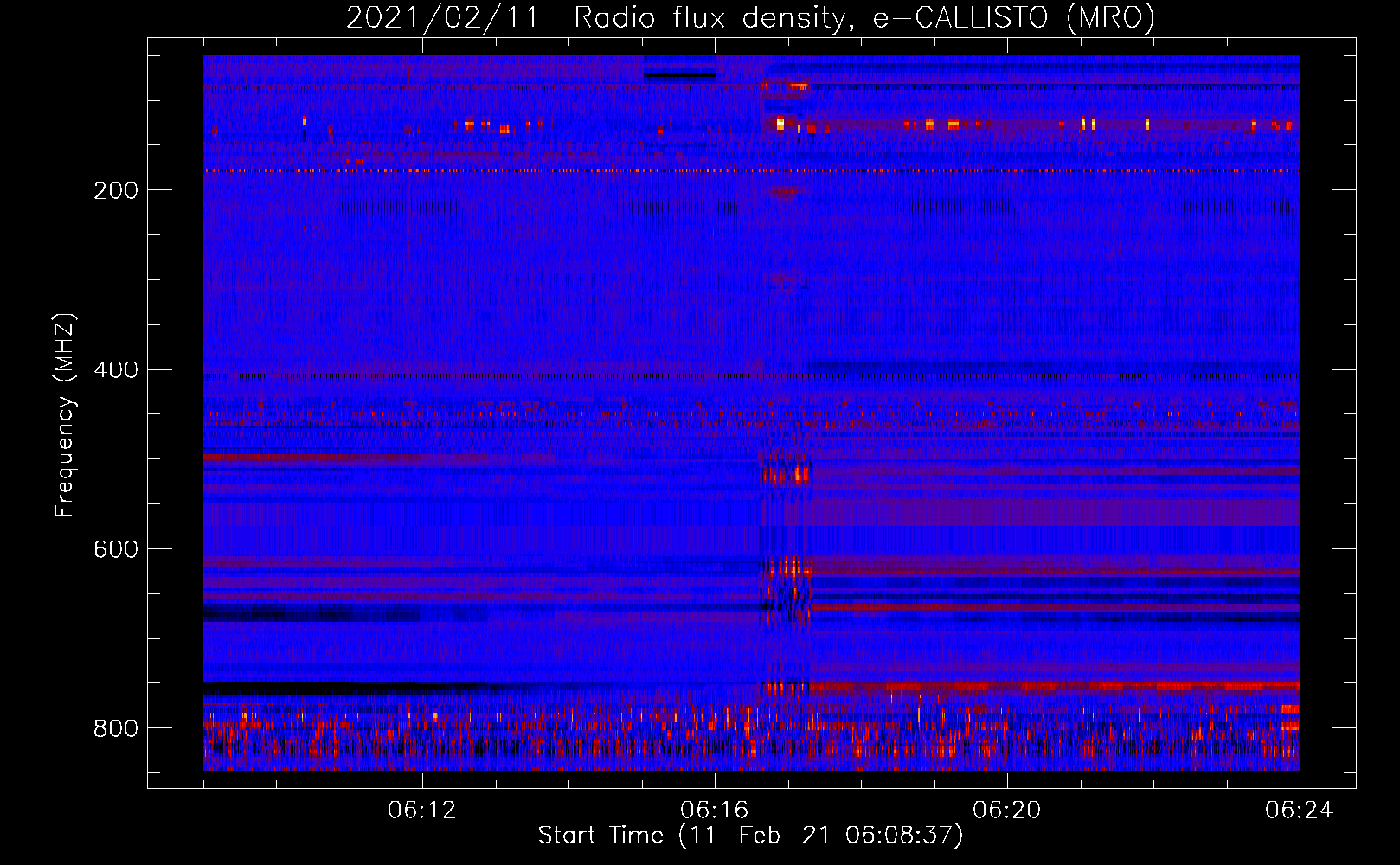Click the 06:20 time tick label
This screenshot has height=865, width=1400.
[x=1007, y=811]
